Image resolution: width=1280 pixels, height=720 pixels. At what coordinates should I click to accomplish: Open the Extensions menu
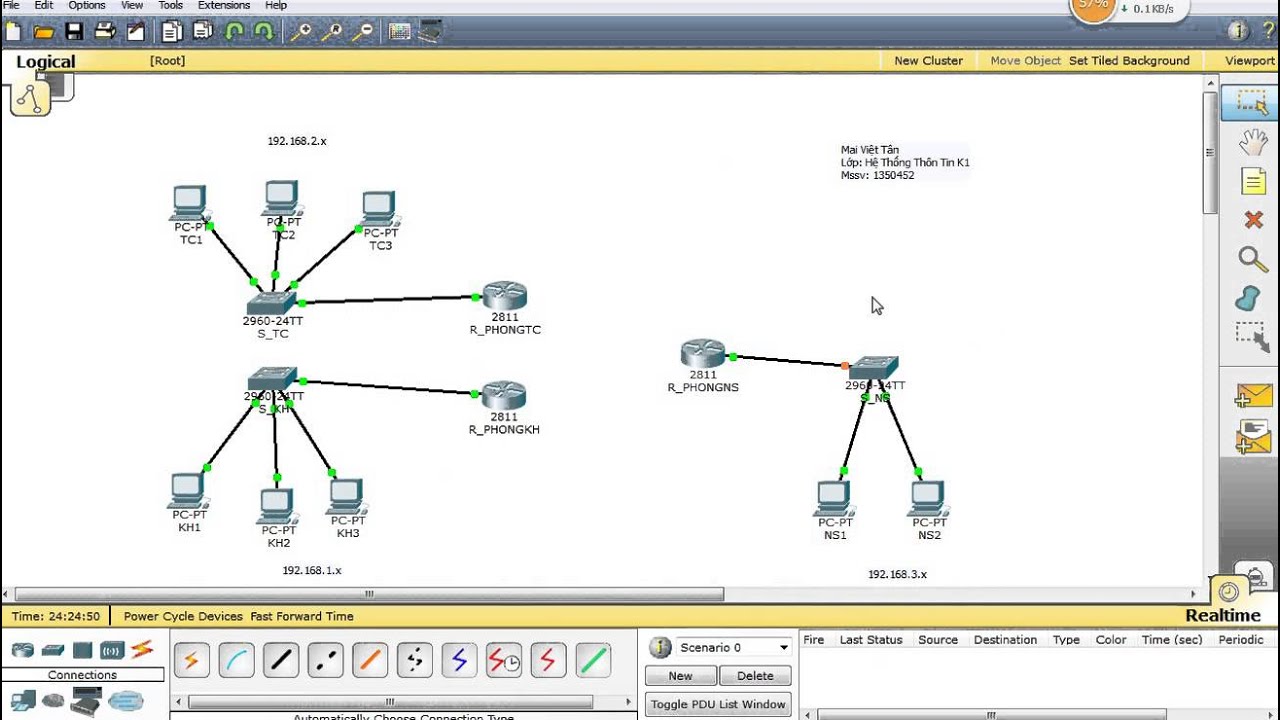pos(224,5)
